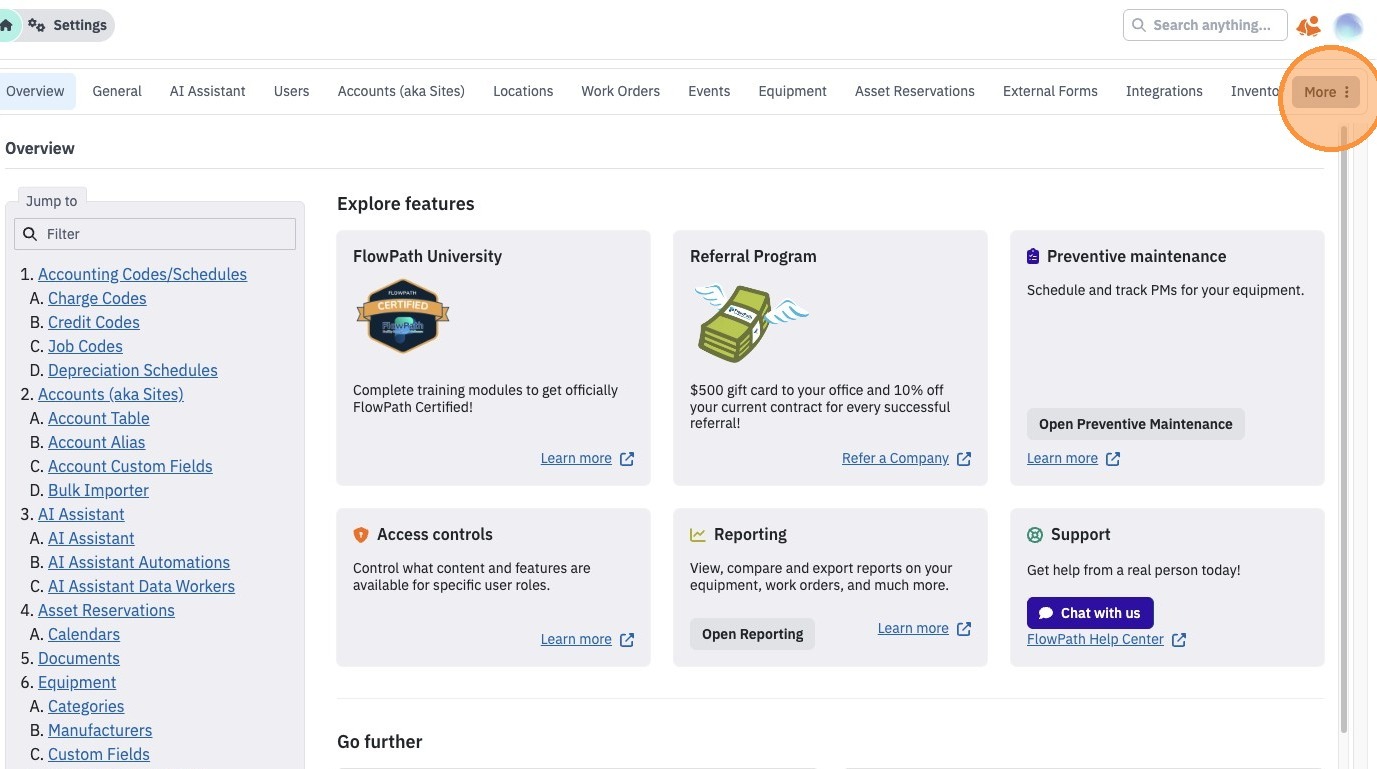The height and width of the screenshot is (769, 1377).
Task: Click the Open Reporting button
Action: [x=753, y=634]
